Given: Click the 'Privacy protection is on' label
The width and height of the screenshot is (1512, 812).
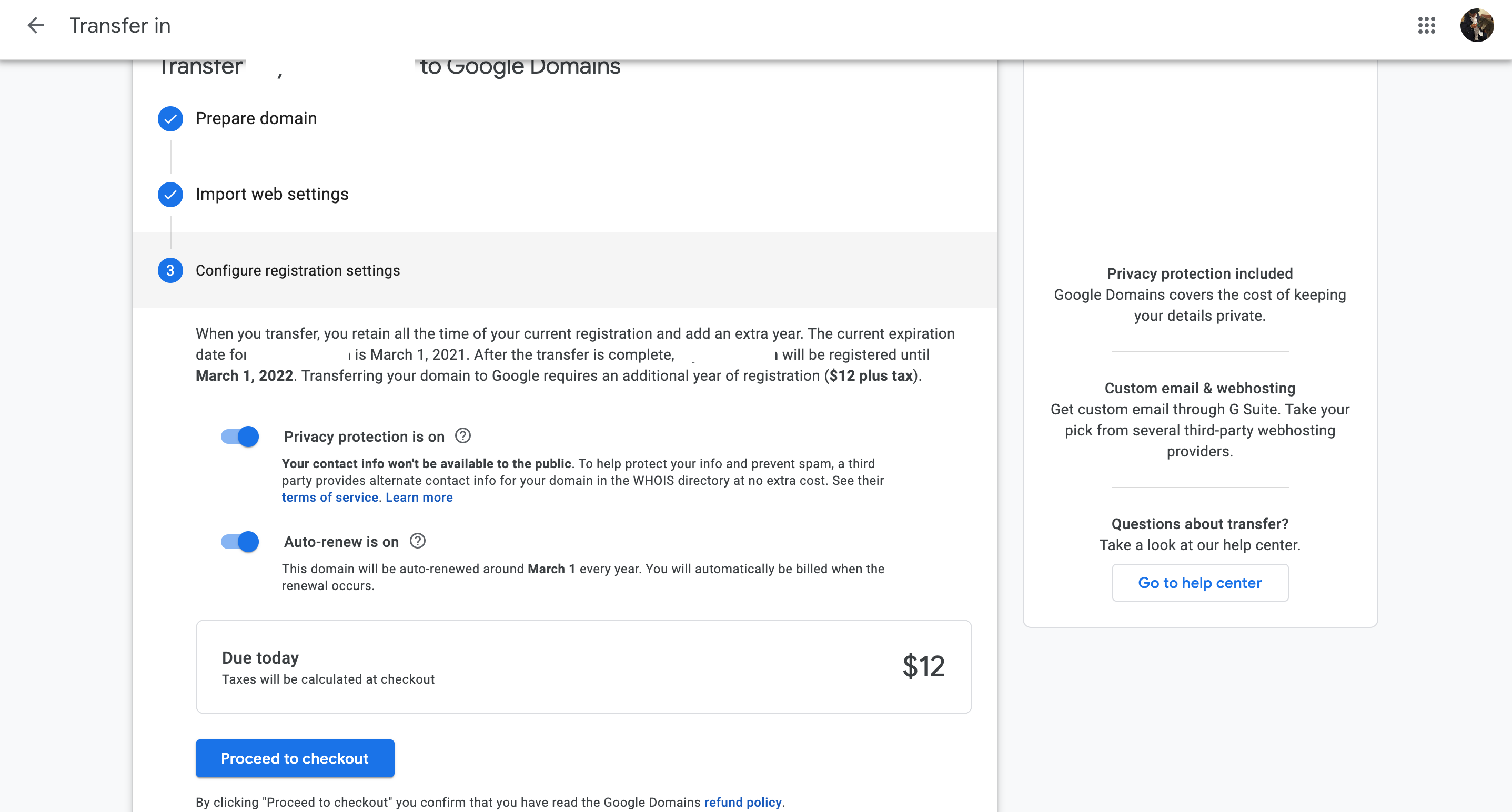Looking at the screenshot, I should [364, 437].
